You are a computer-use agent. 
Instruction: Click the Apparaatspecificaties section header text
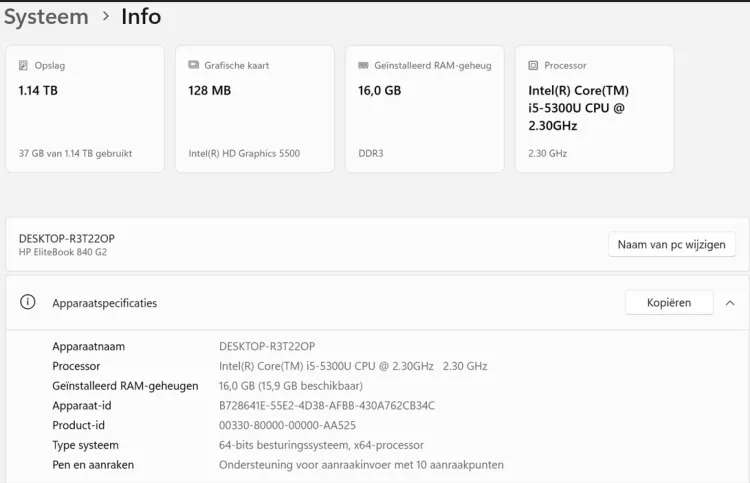coord(105,303)
